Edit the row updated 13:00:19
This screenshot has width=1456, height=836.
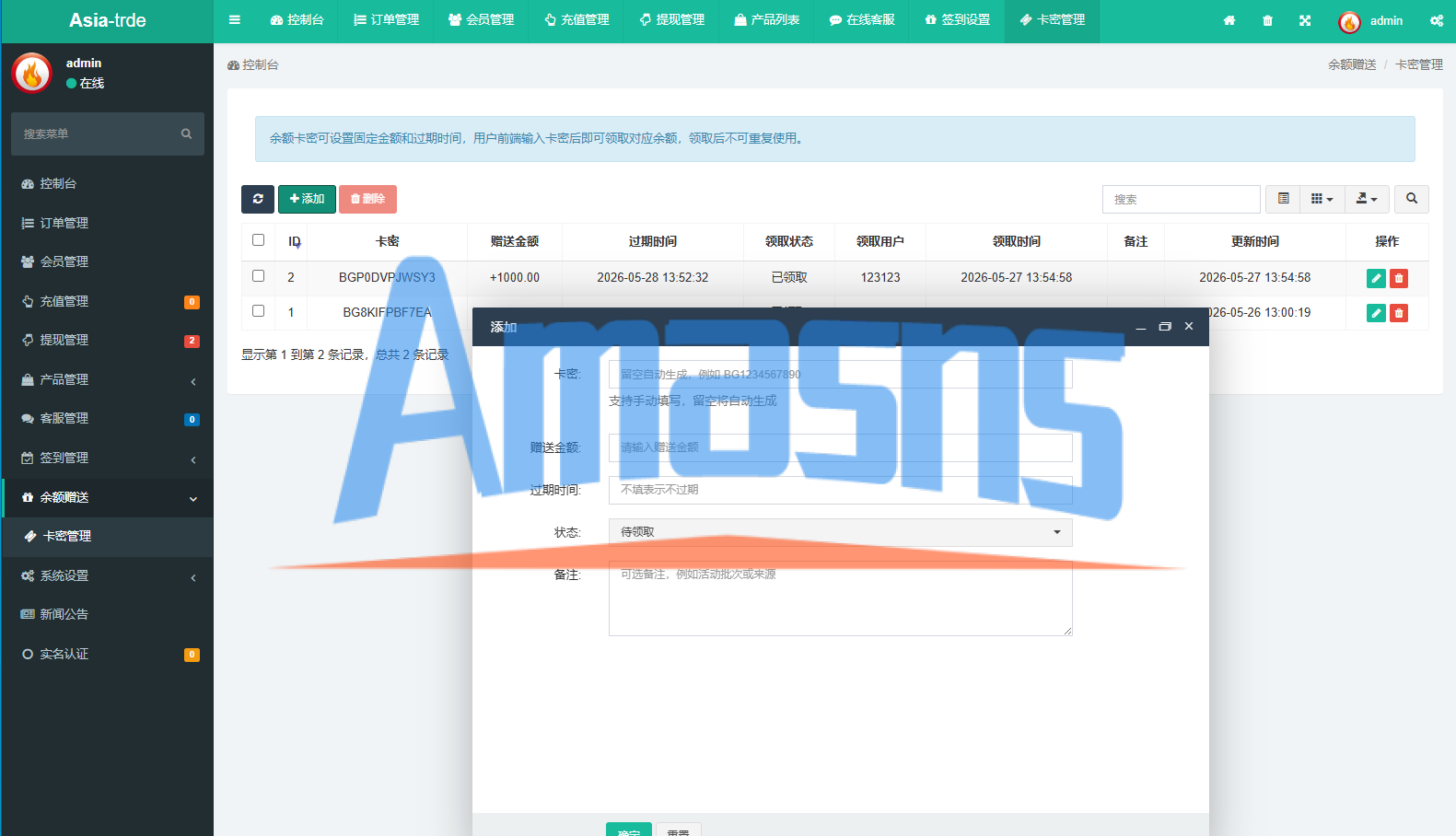pos(1376,313)
